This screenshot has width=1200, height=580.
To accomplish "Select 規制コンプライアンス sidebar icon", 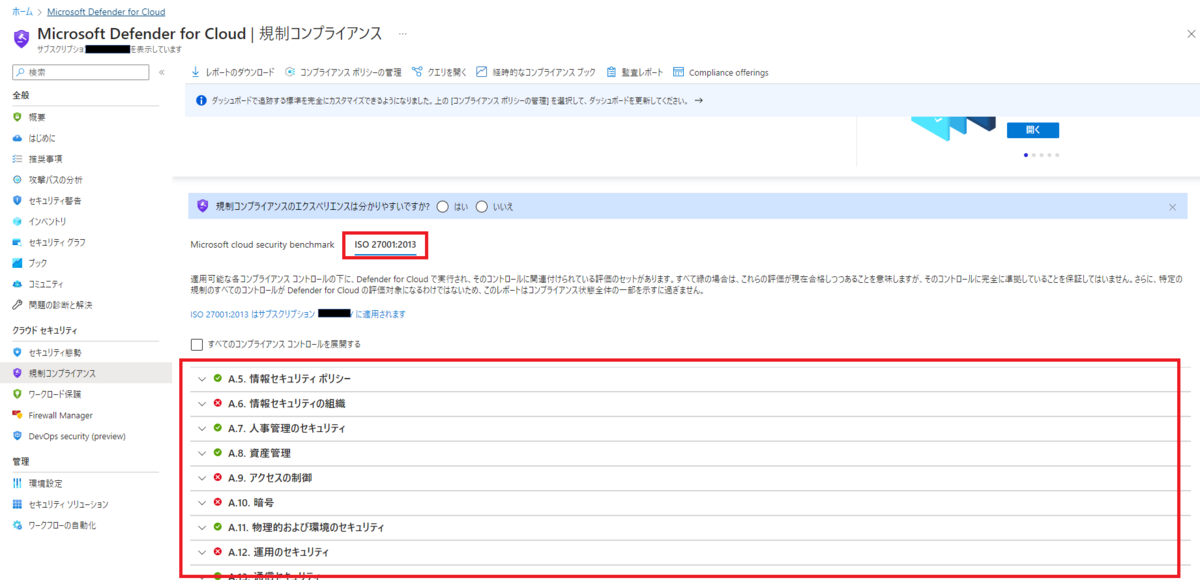I will pos(17,373).
